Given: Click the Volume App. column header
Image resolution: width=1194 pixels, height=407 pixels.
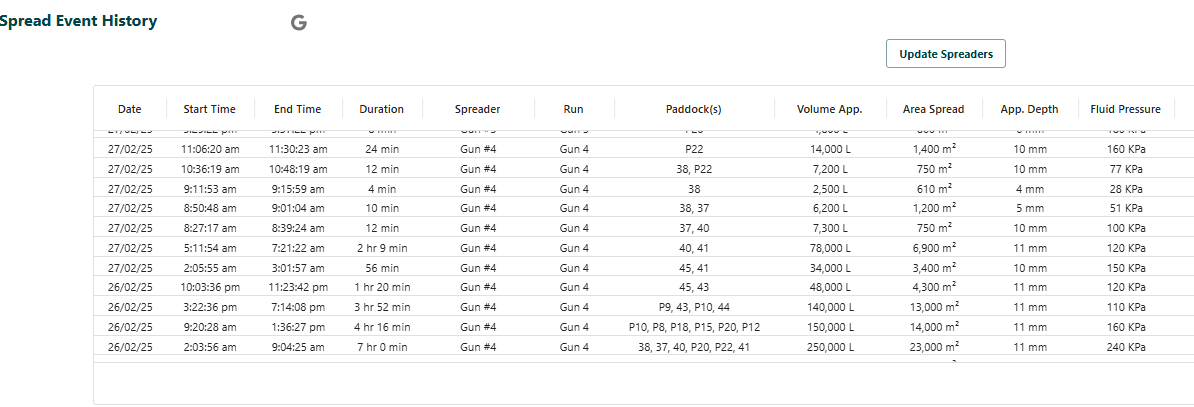Looking at the screenshot, I should click(x=829, y=109).
